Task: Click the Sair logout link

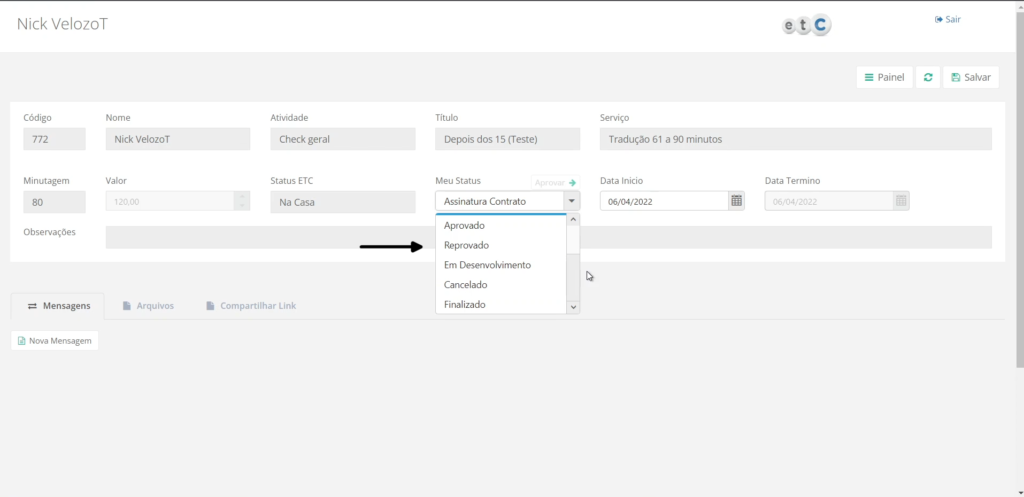Action: click(x=947, y=19)
